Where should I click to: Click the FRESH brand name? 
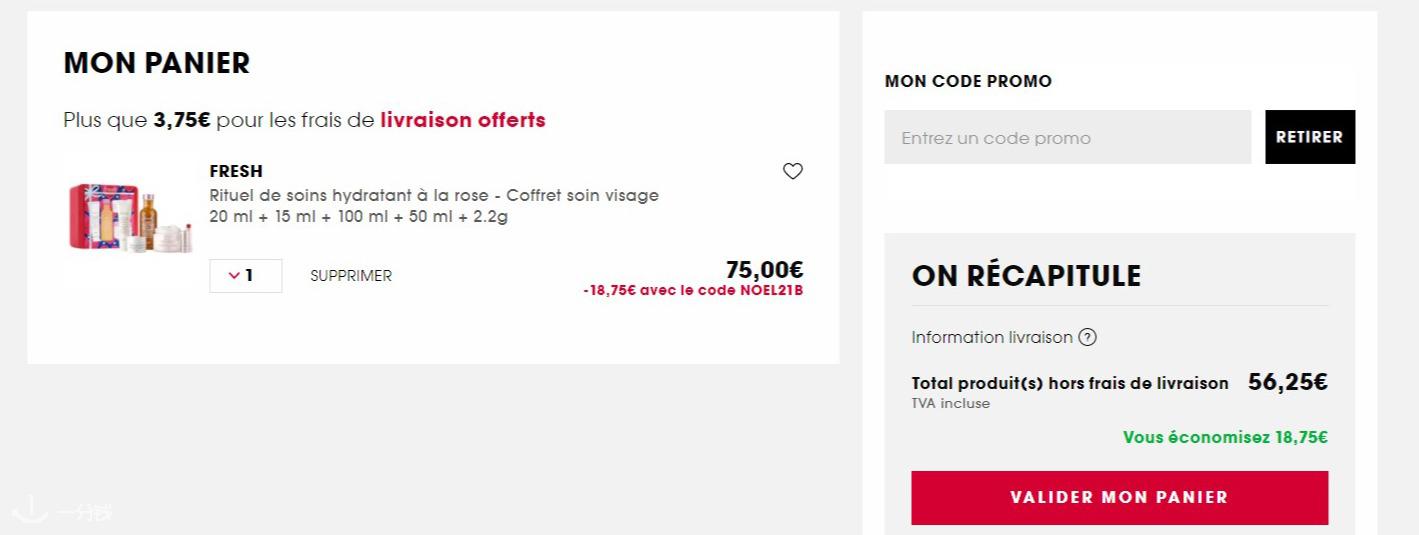[236, 171]
